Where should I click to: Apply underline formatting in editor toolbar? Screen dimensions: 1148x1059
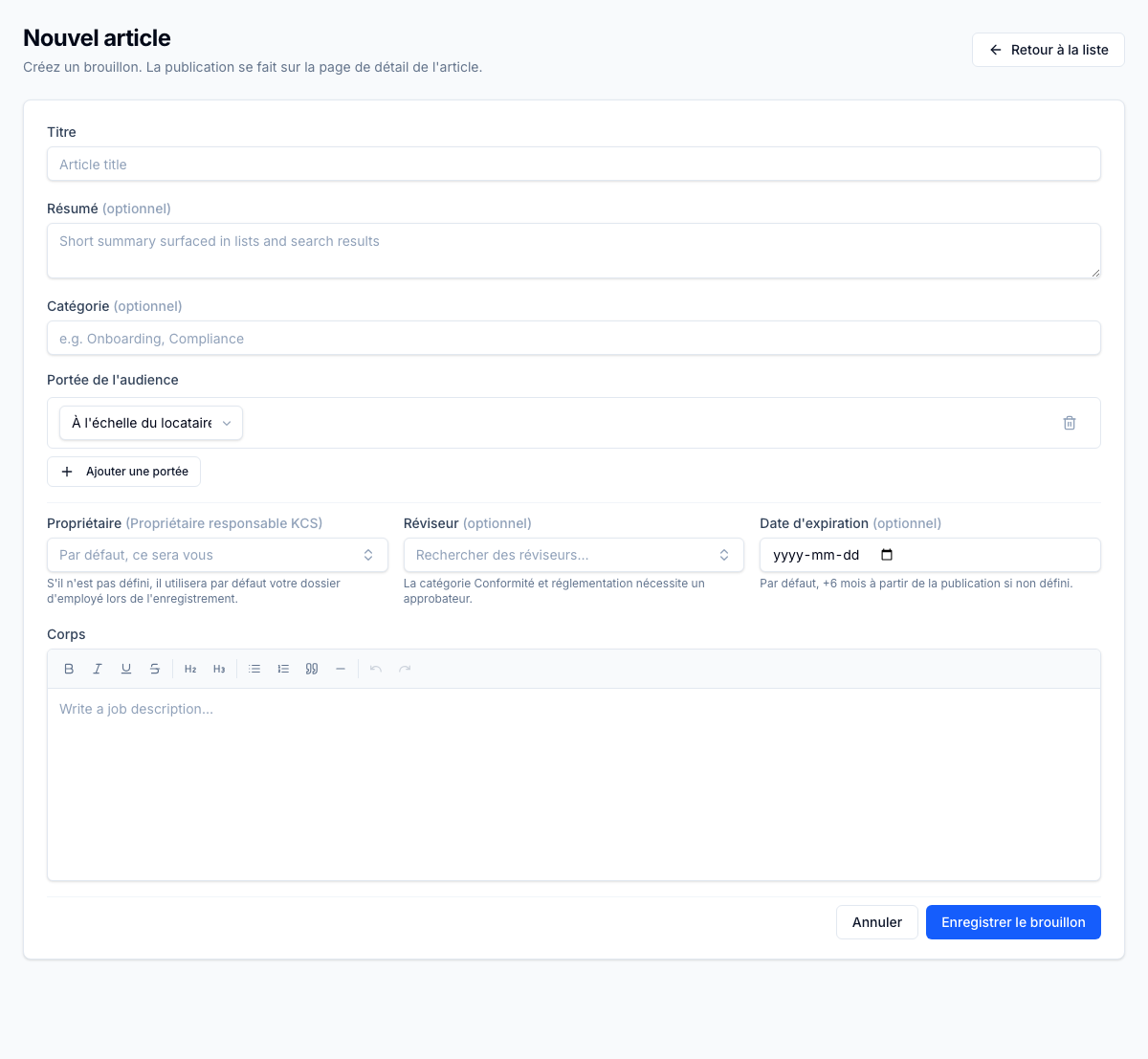click(x=126, y=669)
